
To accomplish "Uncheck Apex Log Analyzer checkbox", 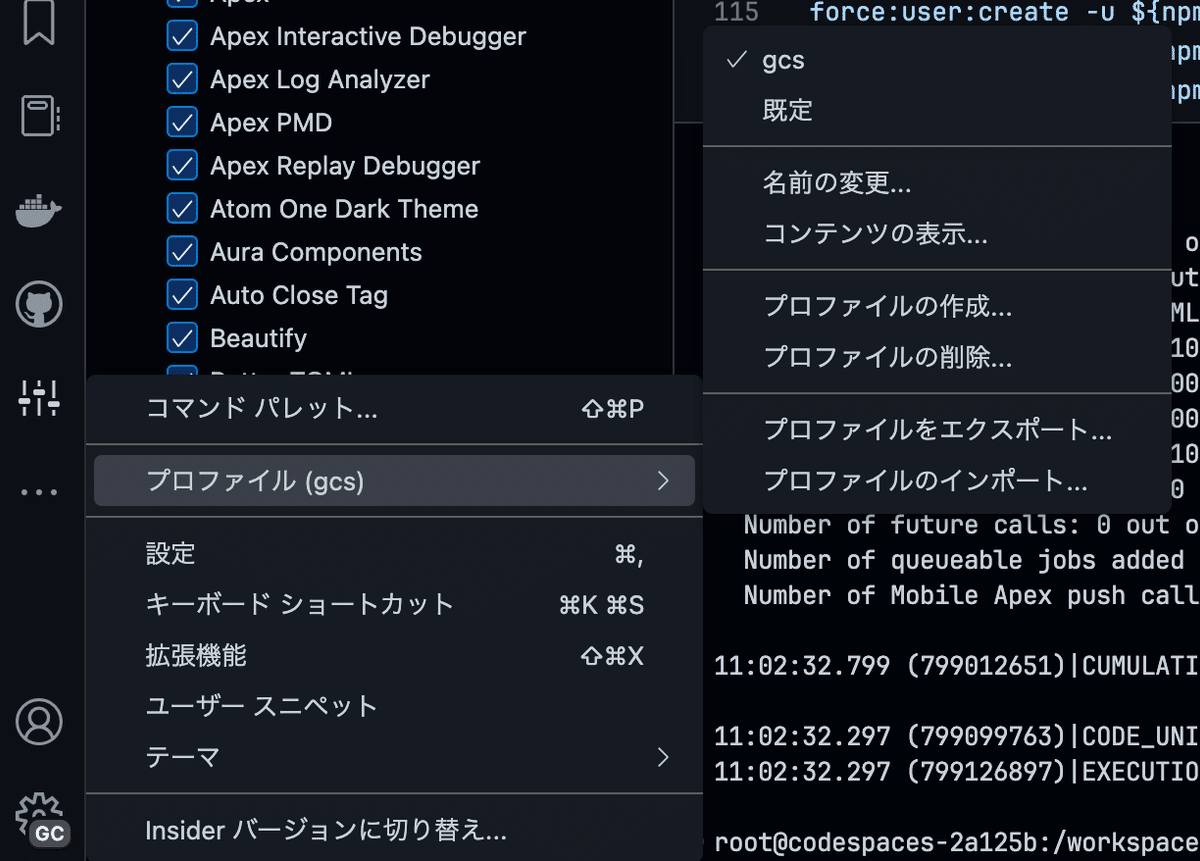I will [182, 80].
